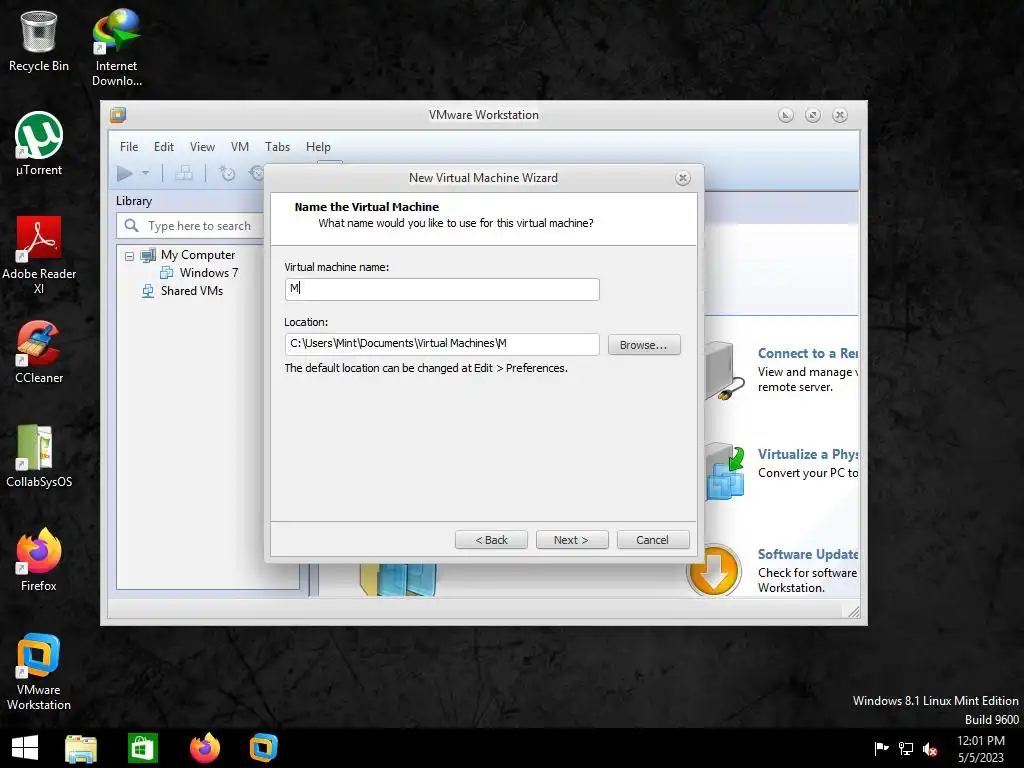Open the Store from the taskbar

pos(142,748)
